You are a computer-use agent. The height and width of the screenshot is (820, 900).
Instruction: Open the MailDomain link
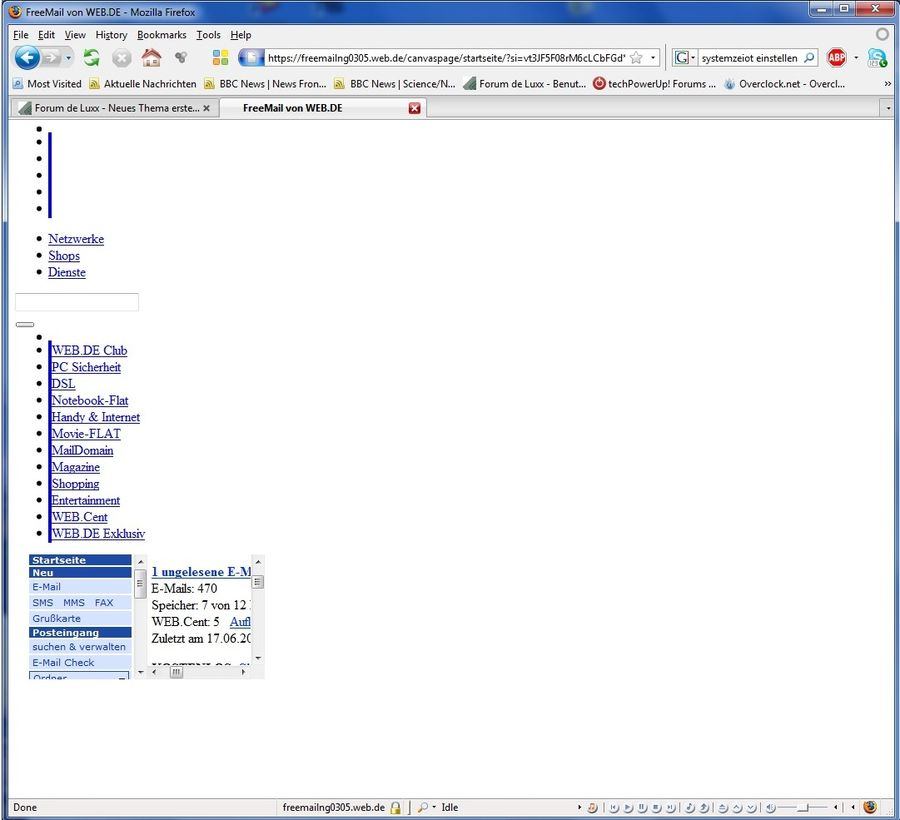[82, 450]
